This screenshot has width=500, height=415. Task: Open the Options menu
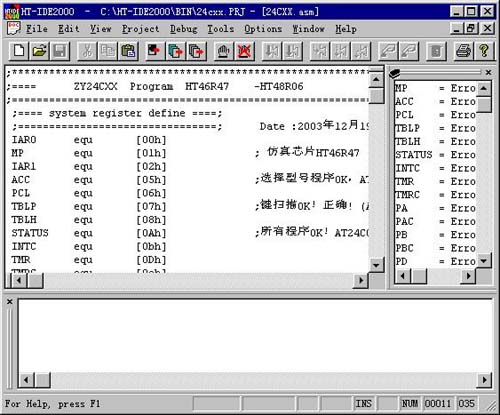coord(263,29)
